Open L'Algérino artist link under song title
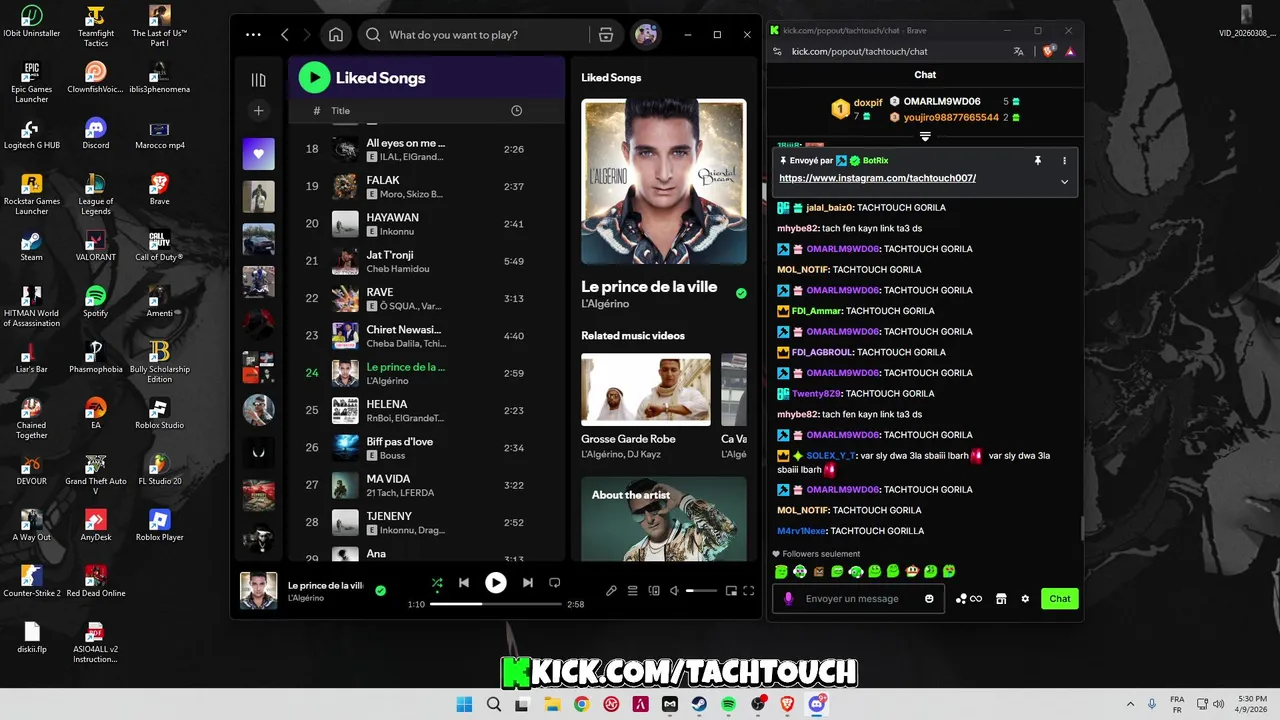Viewport: 1280px width, 720px height. click(605, 304)
